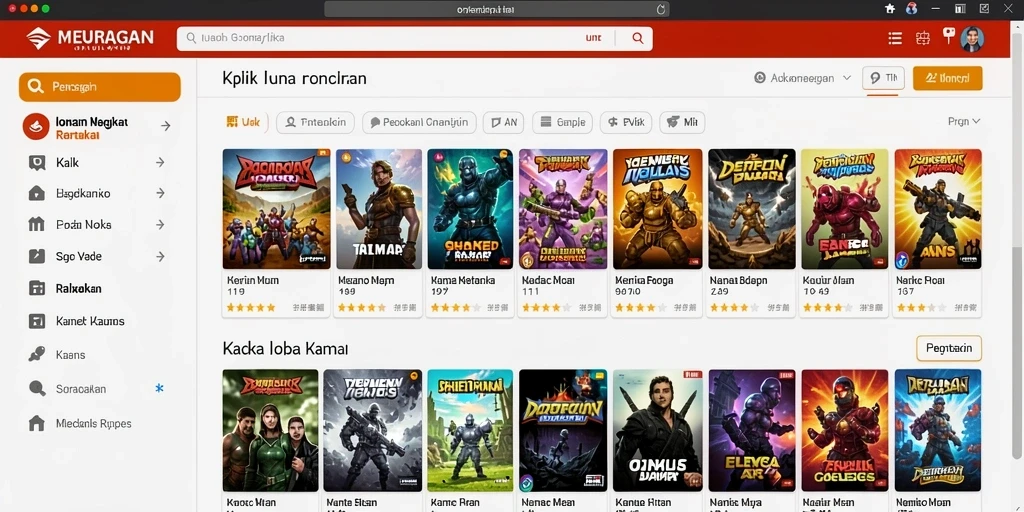Click the Pegmtakin button
The height and width of the screenshot is (512, 1024).
pyautogui.click(x=949, y=348)
